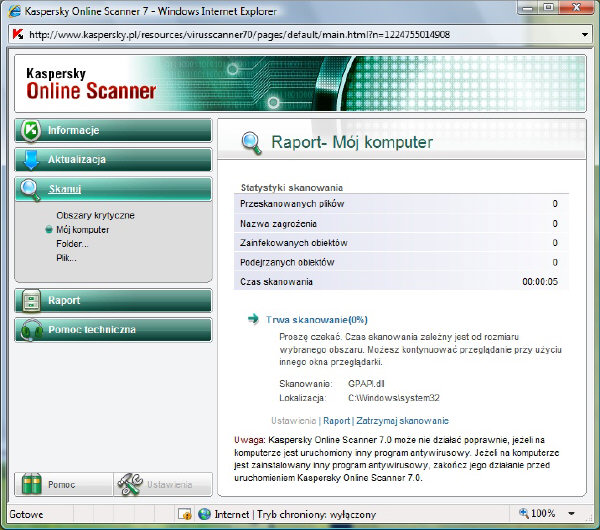The height and width of the screenshot is (530, 600).
Task: Click the headset icon beside Pomoc techniczna
Action: click(x=31, y=330)
